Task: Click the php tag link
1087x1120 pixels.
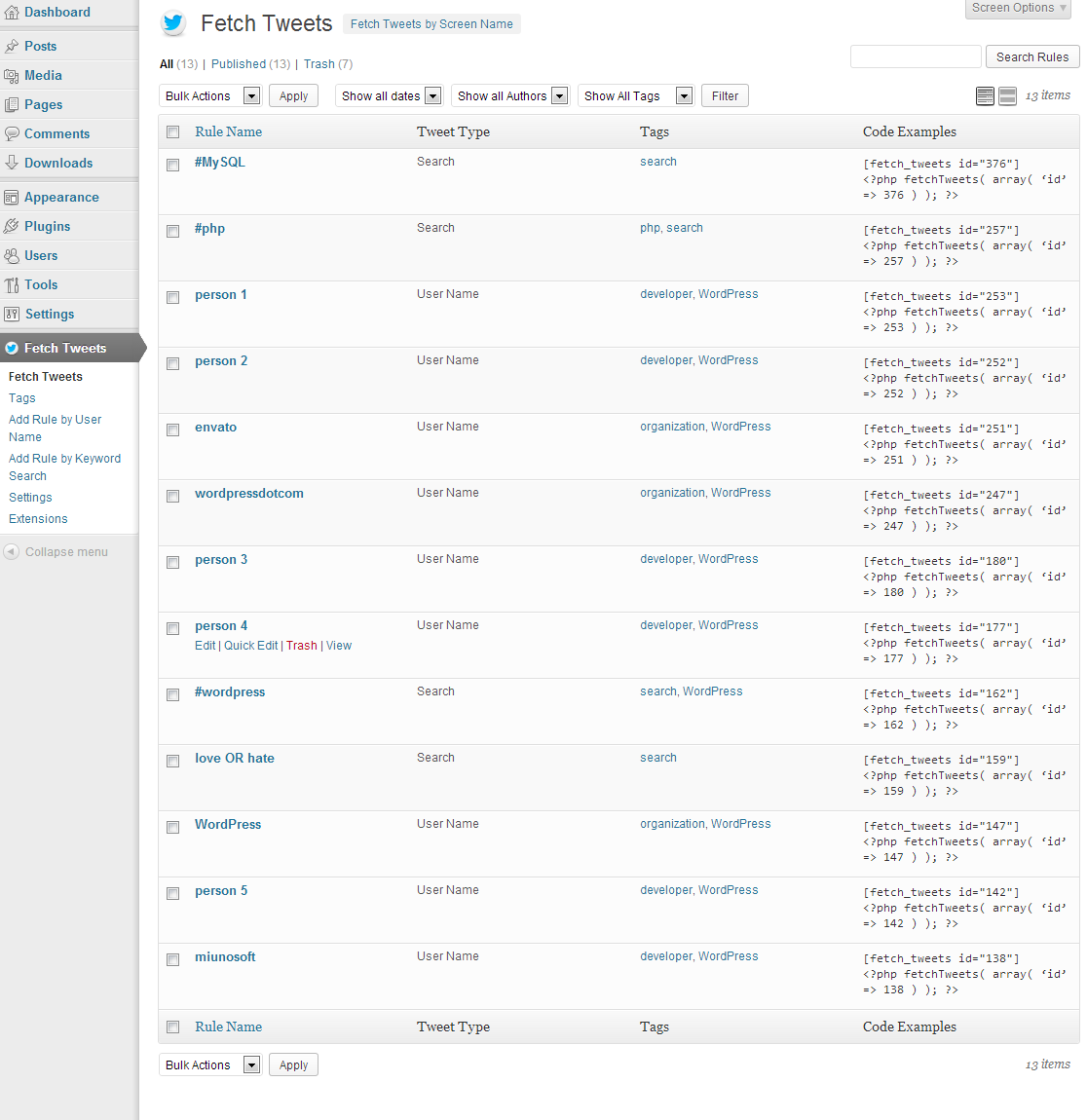Action: (650, 228)
